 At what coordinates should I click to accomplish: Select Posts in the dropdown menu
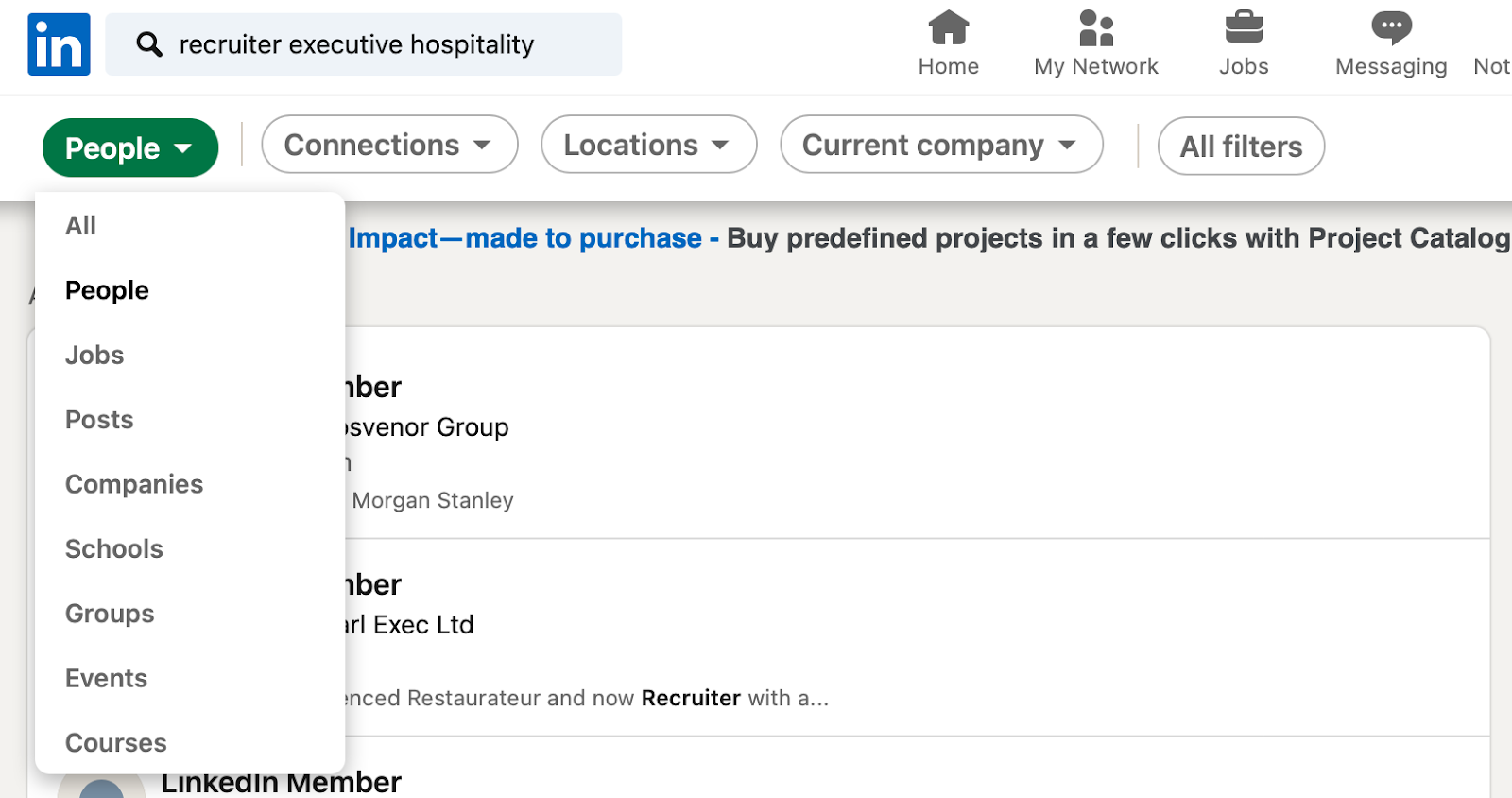99,420
